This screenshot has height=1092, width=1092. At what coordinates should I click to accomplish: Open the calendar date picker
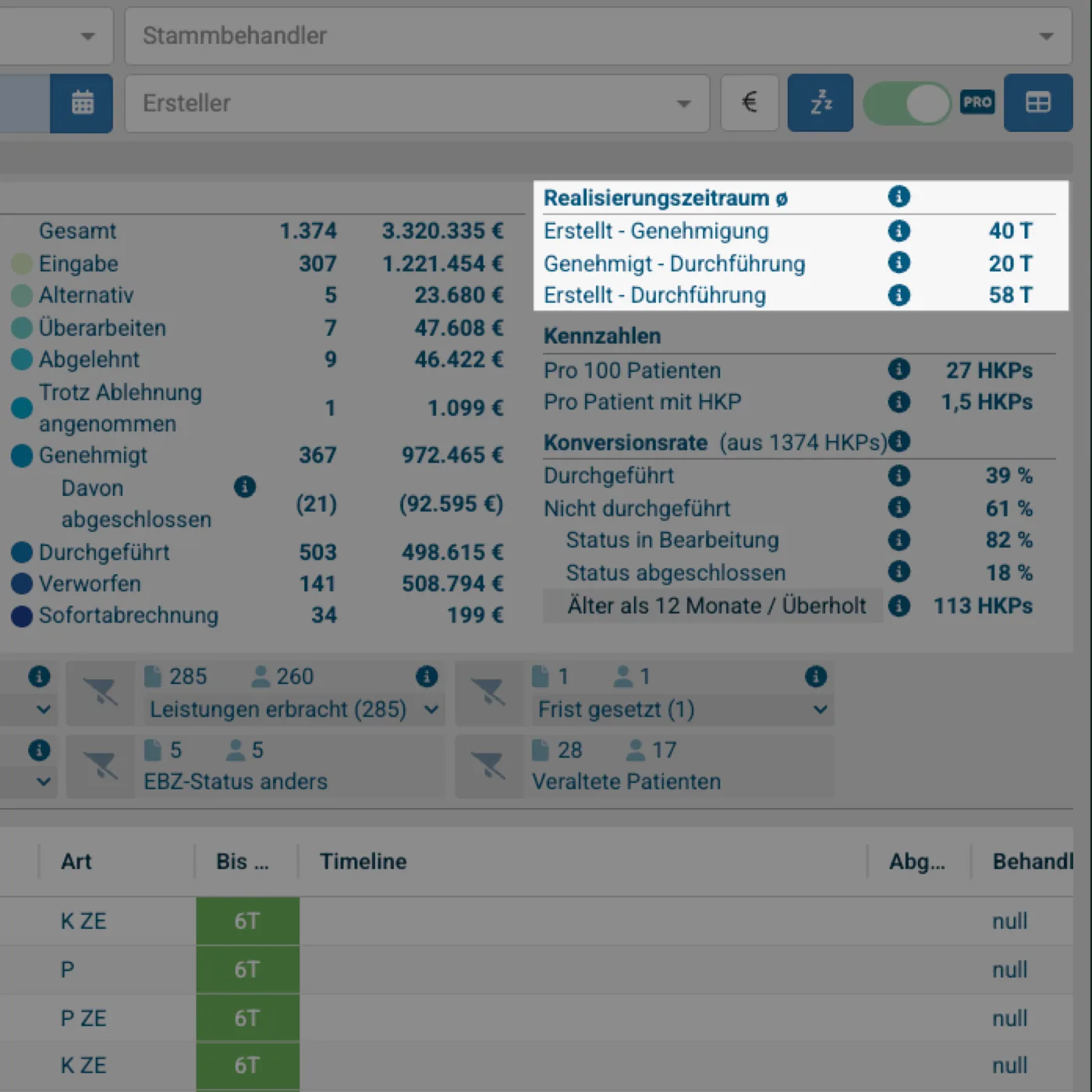[82, 103]
